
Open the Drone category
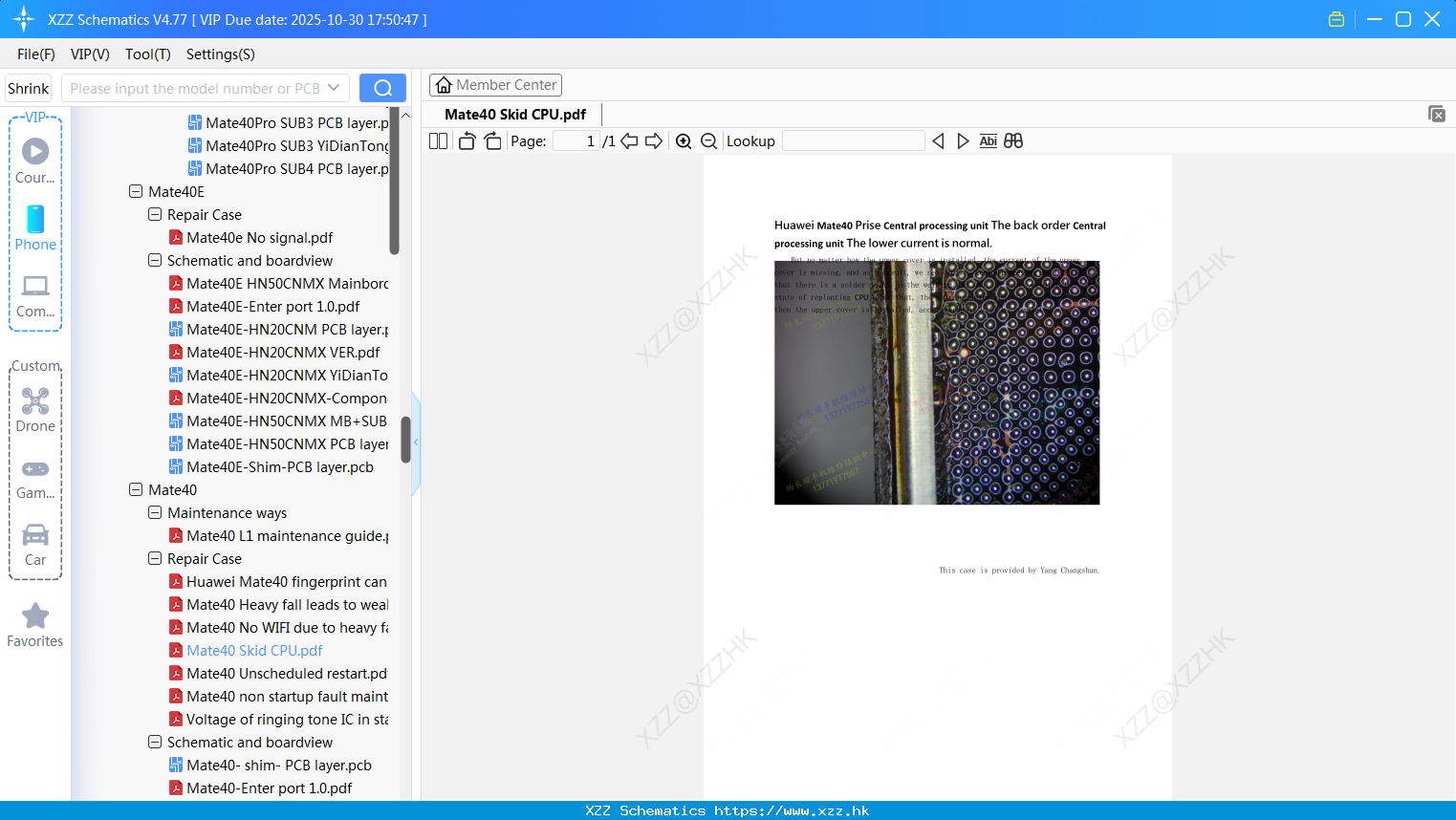click(x=35, y=410)
